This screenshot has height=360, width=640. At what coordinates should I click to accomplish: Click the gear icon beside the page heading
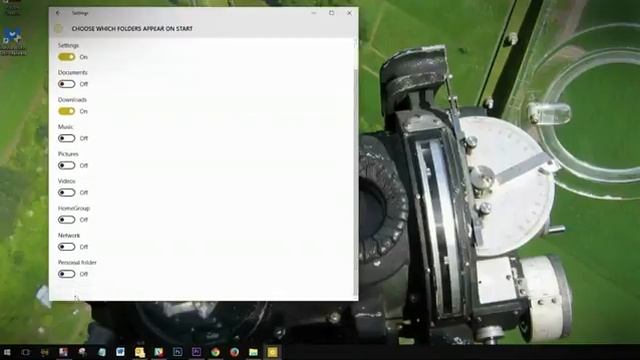click(59, 29)
